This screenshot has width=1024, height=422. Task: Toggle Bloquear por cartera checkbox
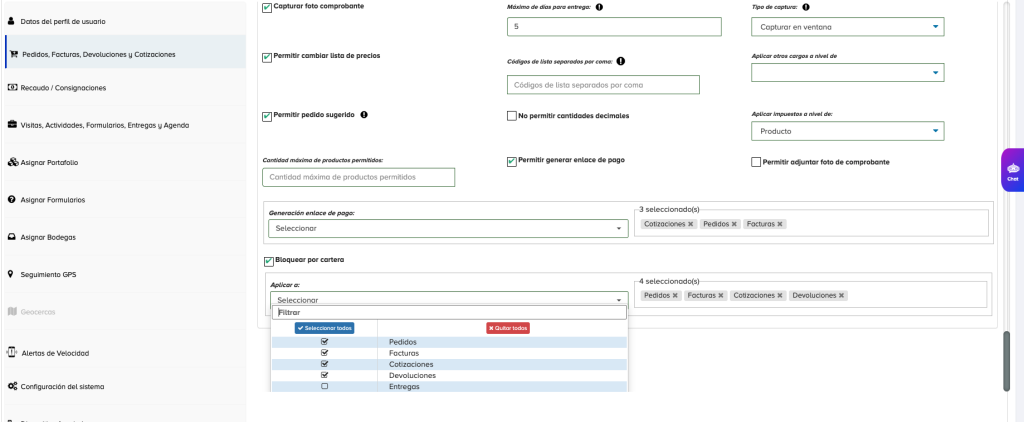[268, 262]
